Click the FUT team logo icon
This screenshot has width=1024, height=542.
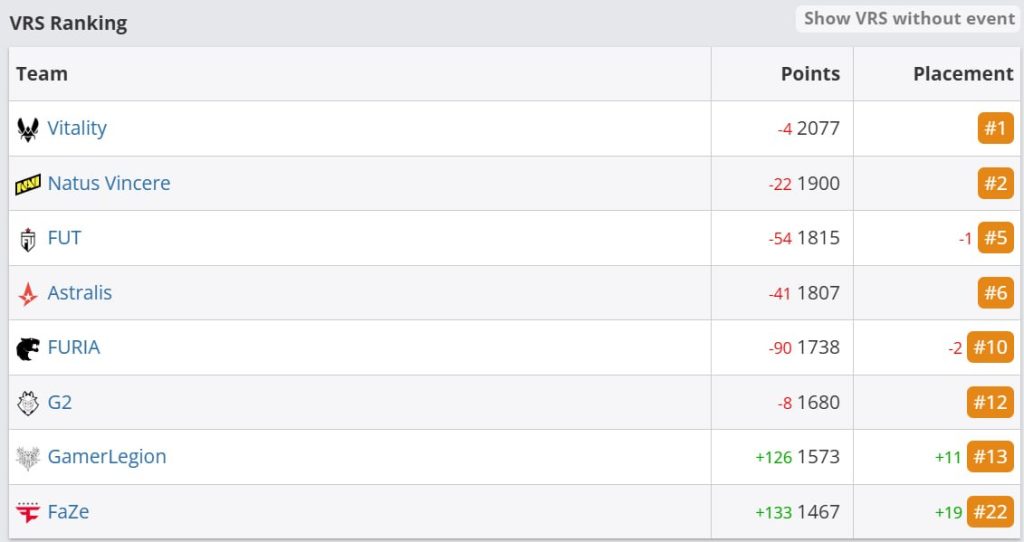(27, 239)
